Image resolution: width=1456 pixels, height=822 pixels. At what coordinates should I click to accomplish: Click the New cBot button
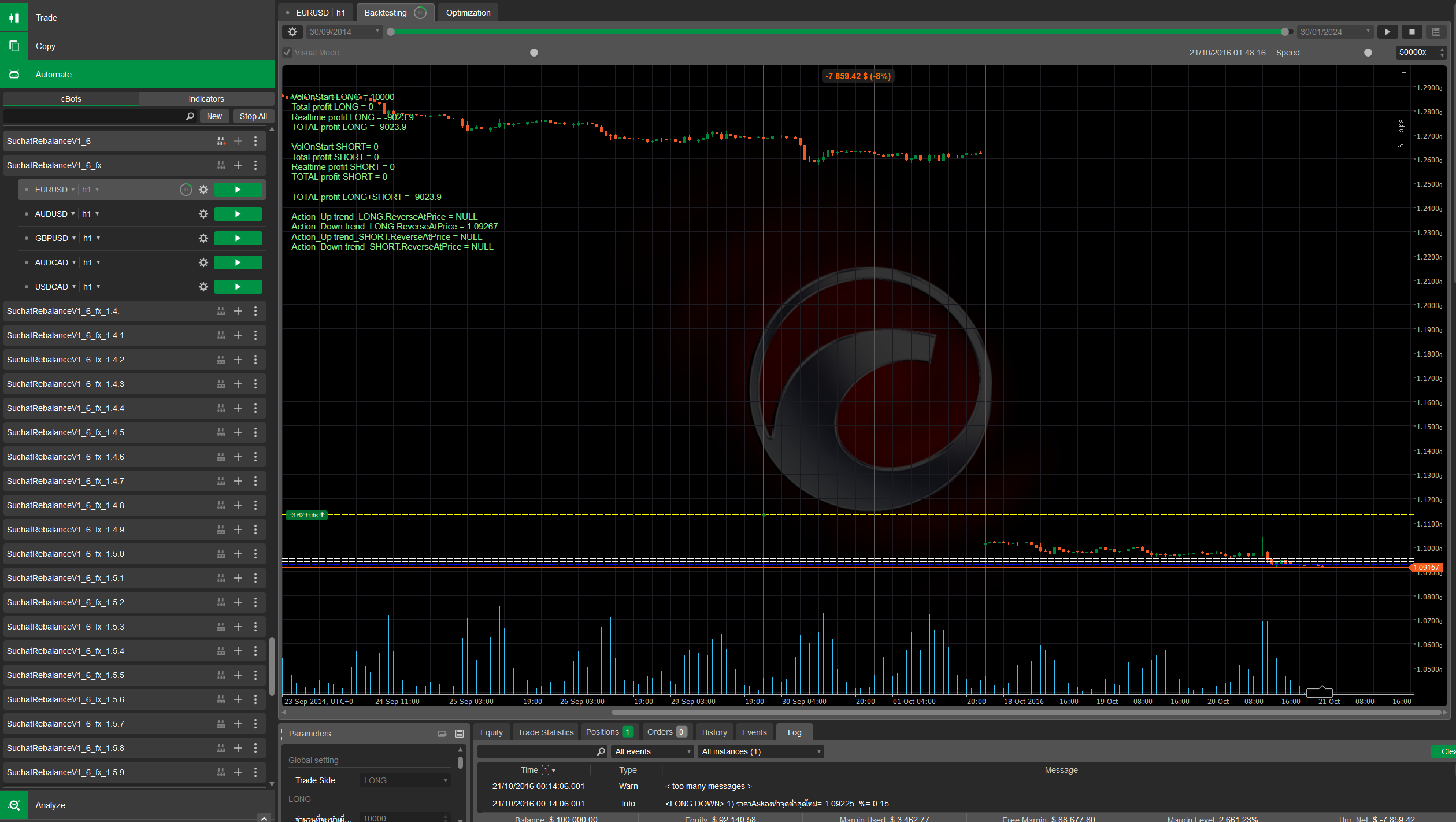[214, 116]
